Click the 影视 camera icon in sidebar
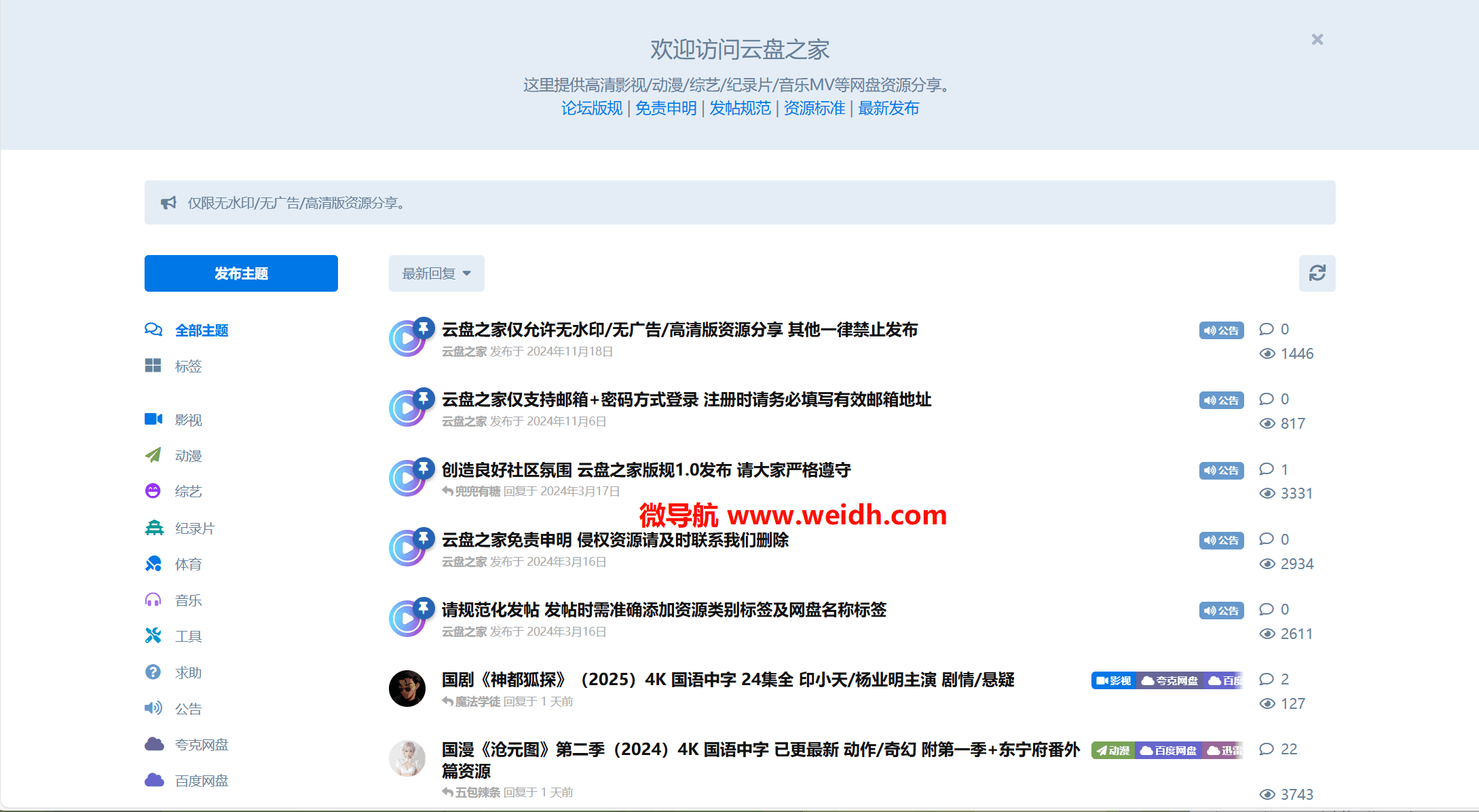The image size is (1479, 812). pos(153,419)
